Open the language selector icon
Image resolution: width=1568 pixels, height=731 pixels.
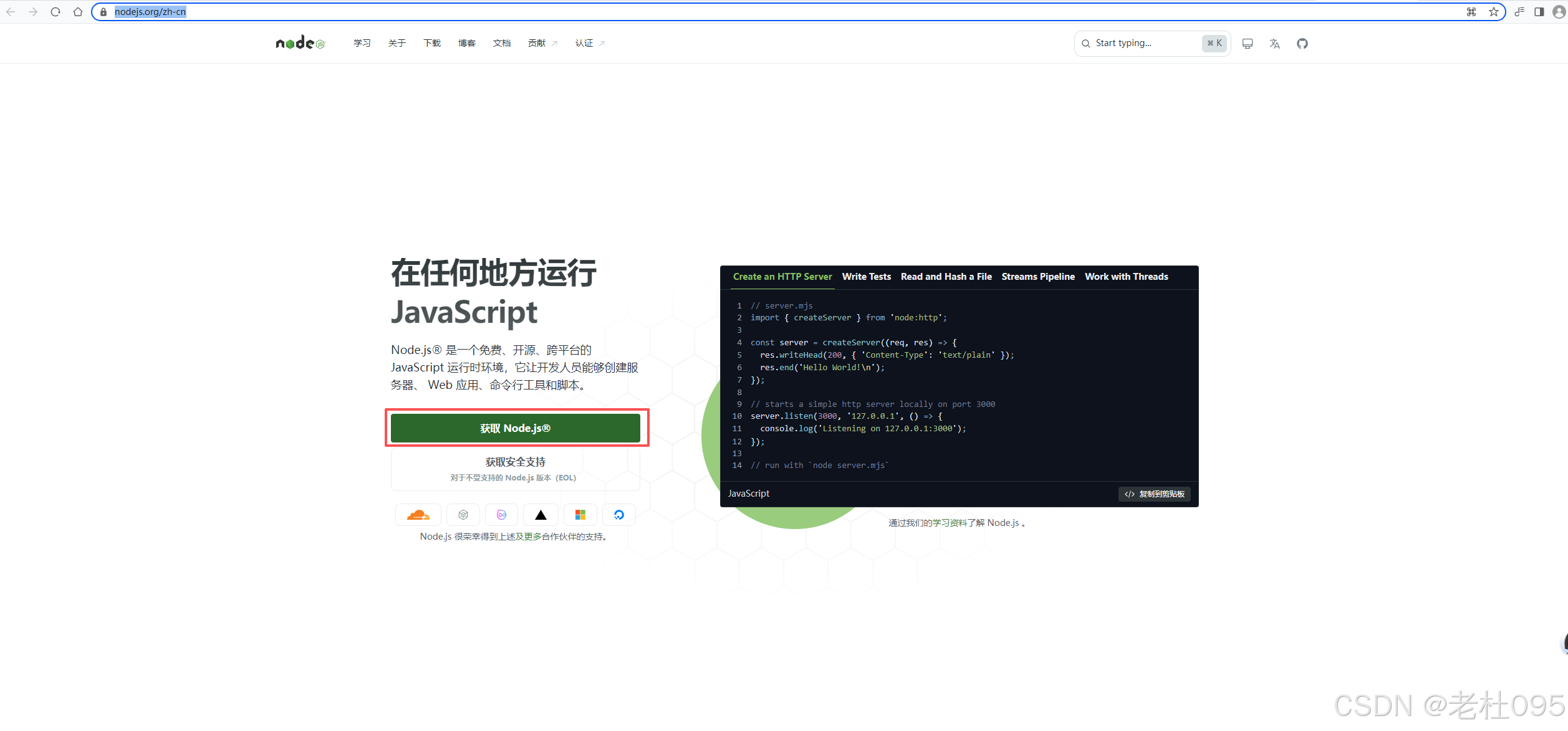[x=1274, y=44]
